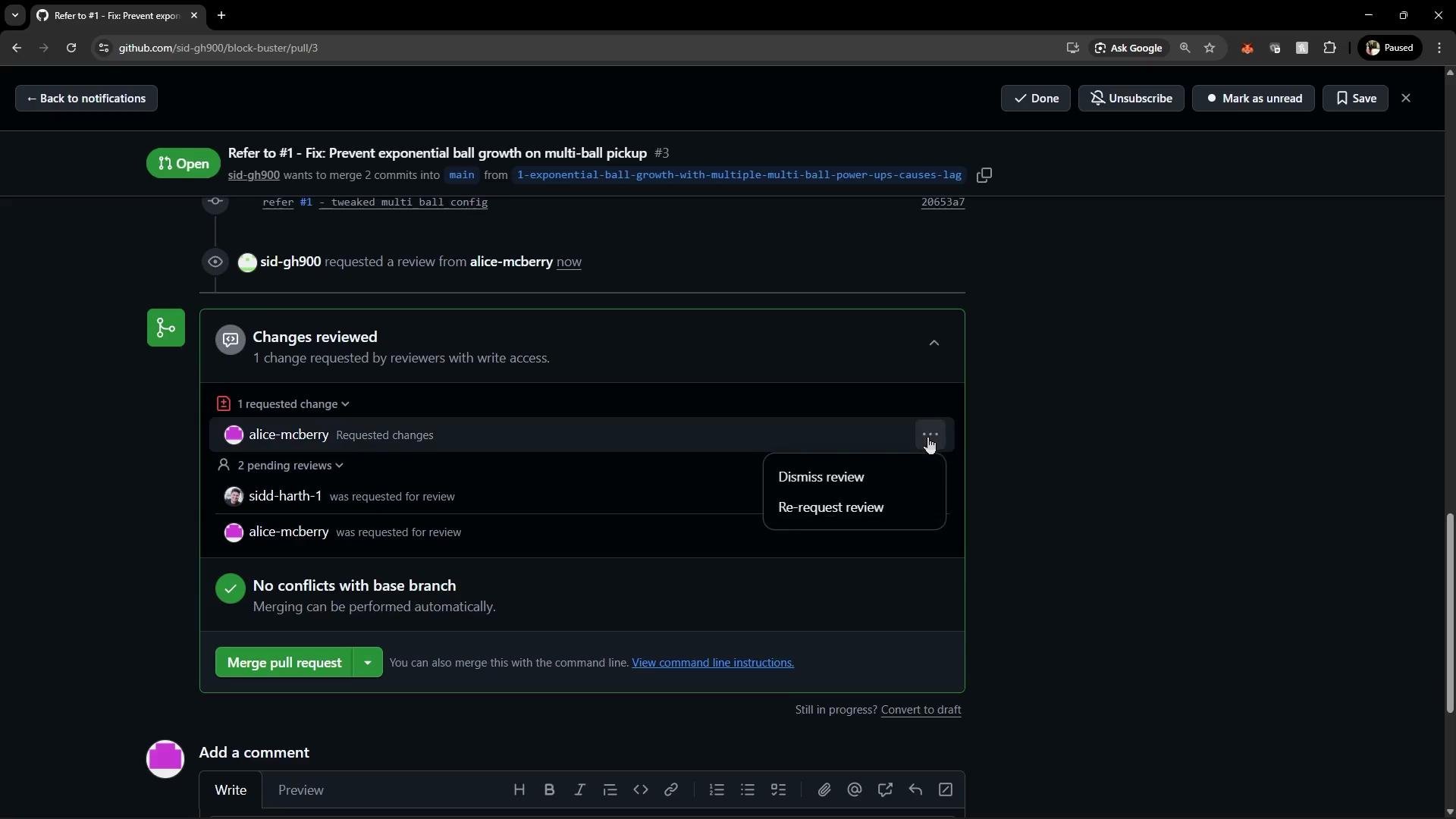The width and height of the screenshot is (1456, 819).
Task: Insert a quote with the quote icon
Action: 610,790
